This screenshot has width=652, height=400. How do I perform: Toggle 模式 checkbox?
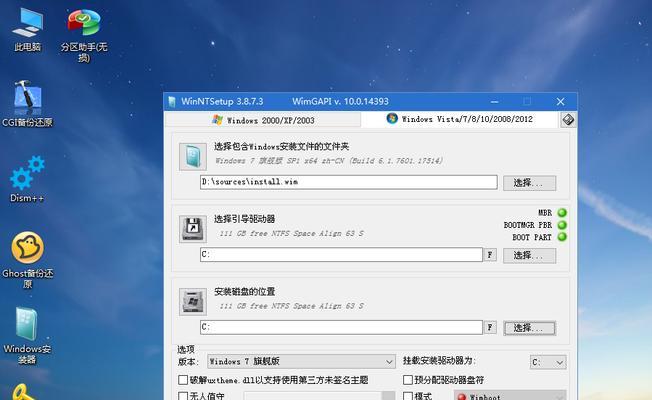point(408,396)
